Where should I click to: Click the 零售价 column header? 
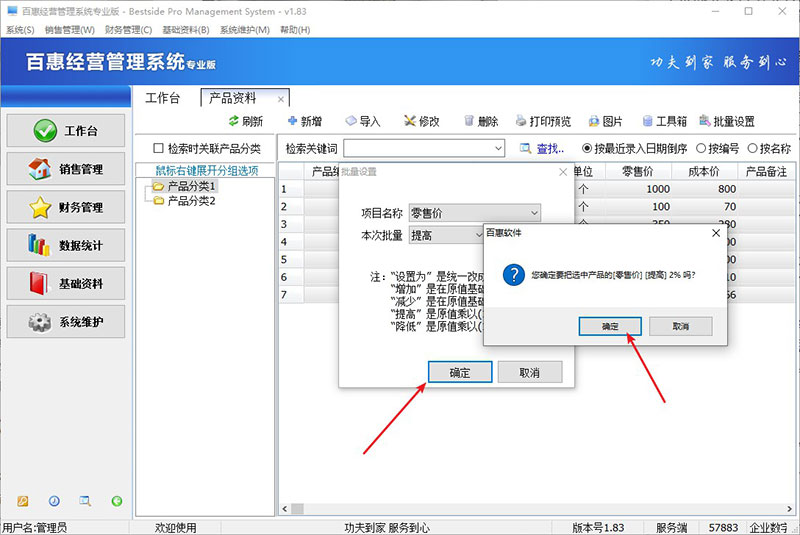(x=638, y=171)
